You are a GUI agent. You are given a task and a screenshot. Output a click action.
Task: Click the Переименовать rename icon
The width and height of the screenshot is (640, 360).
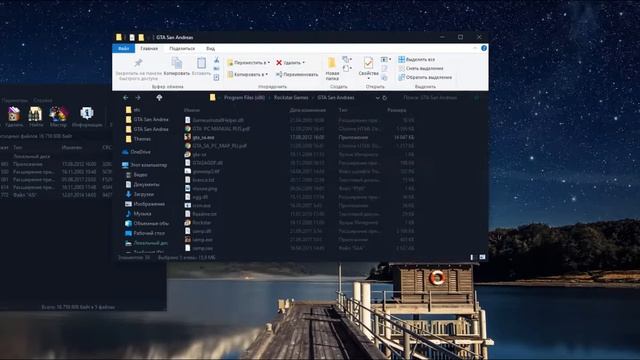point(279,74)
